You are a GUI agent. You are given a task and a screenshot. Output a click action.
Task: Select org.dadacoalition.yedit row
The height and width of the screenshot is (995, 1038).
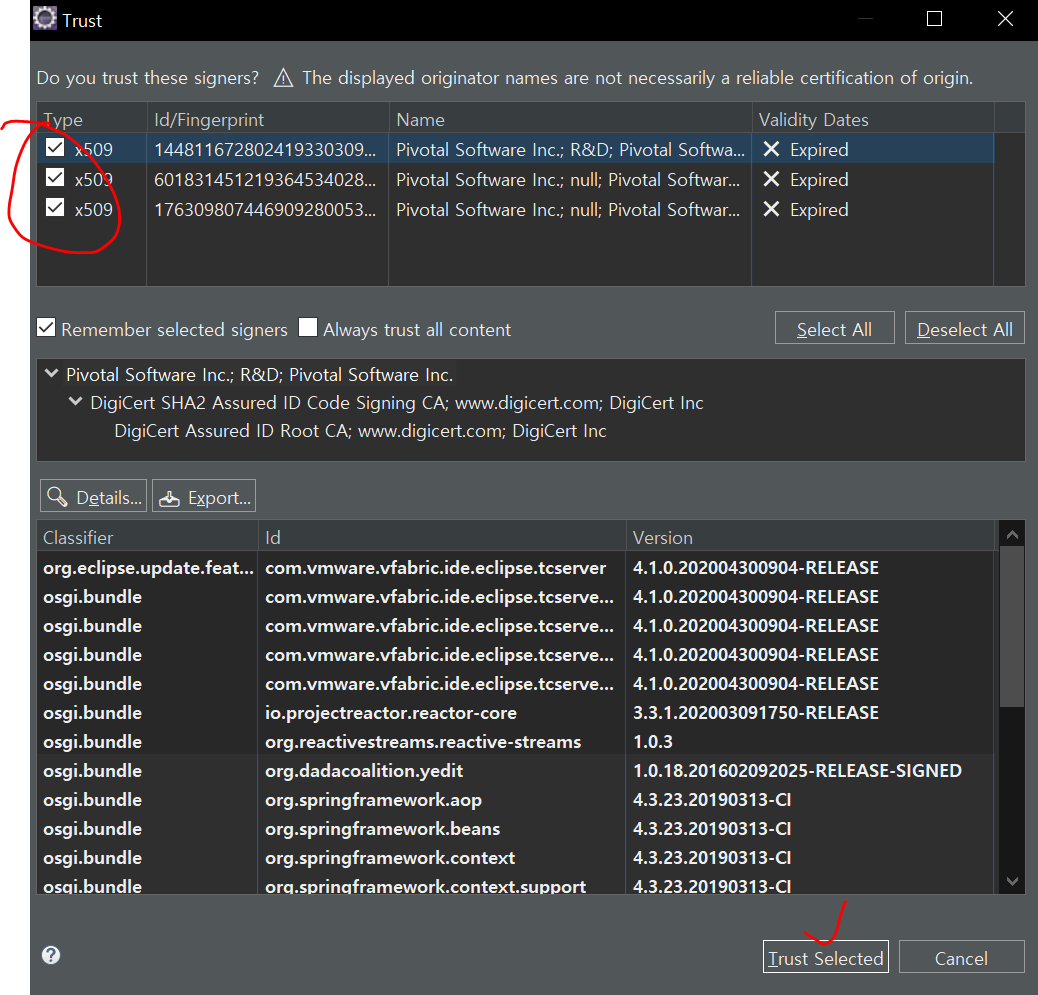(516, 771)
